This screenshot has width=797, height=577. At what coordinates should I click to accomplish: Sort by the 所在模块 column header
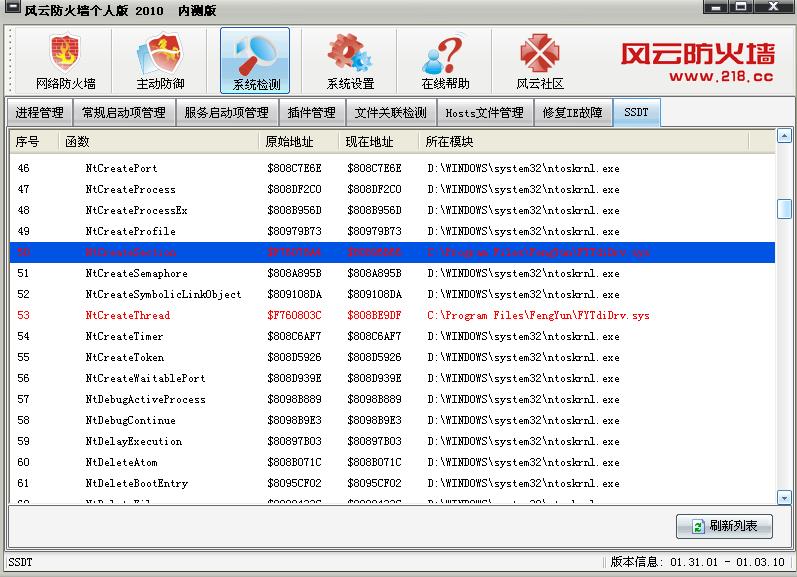click(x=584, y=141)
